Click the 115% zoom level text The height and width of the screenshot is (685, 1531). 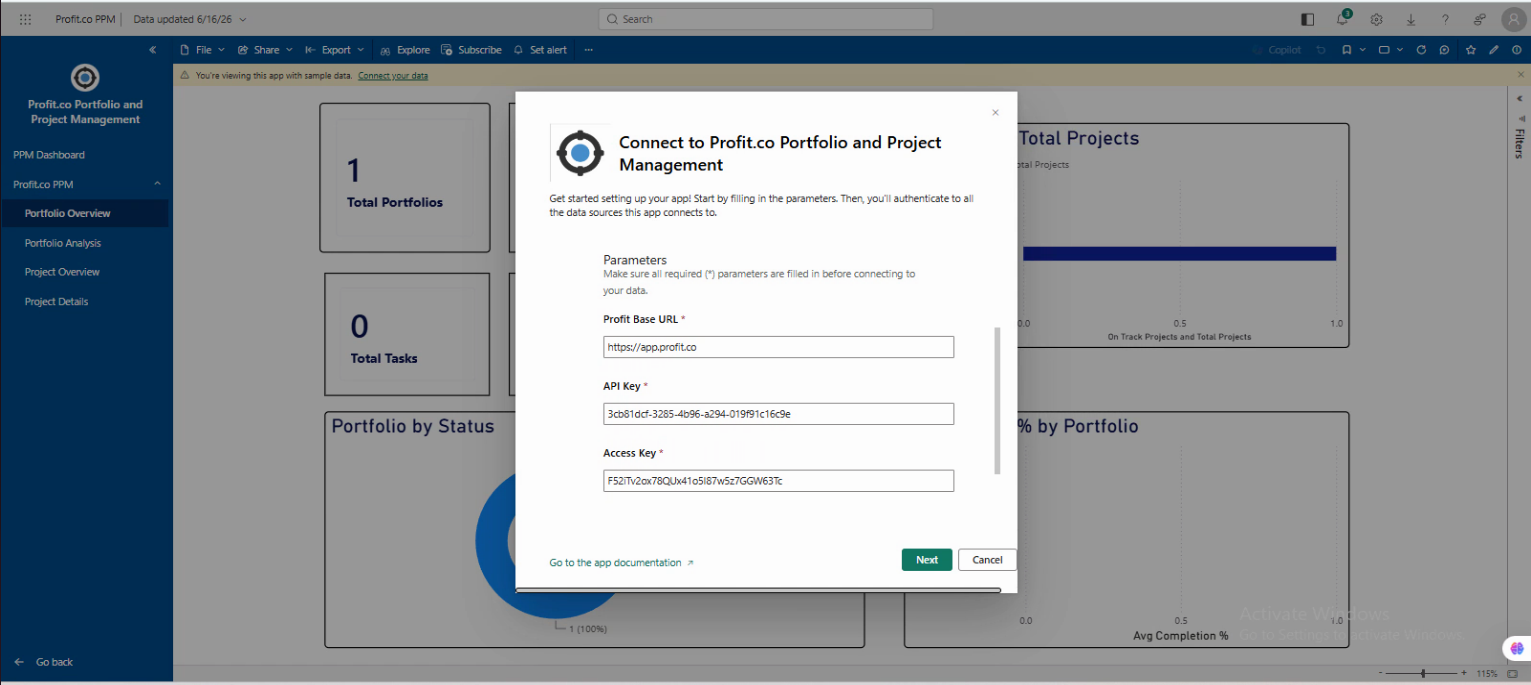1487,674
